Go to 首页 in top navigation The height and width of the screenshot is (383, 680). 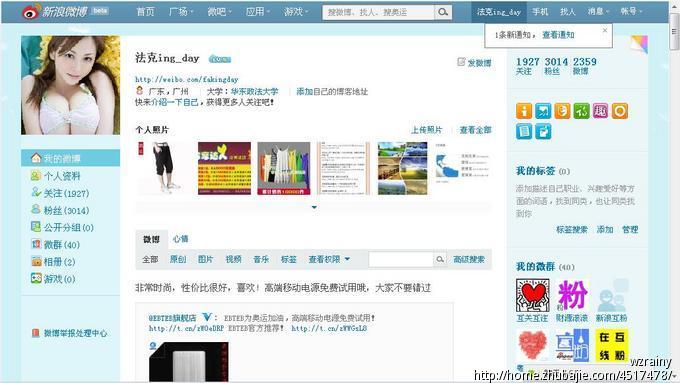tap(145, 12)
